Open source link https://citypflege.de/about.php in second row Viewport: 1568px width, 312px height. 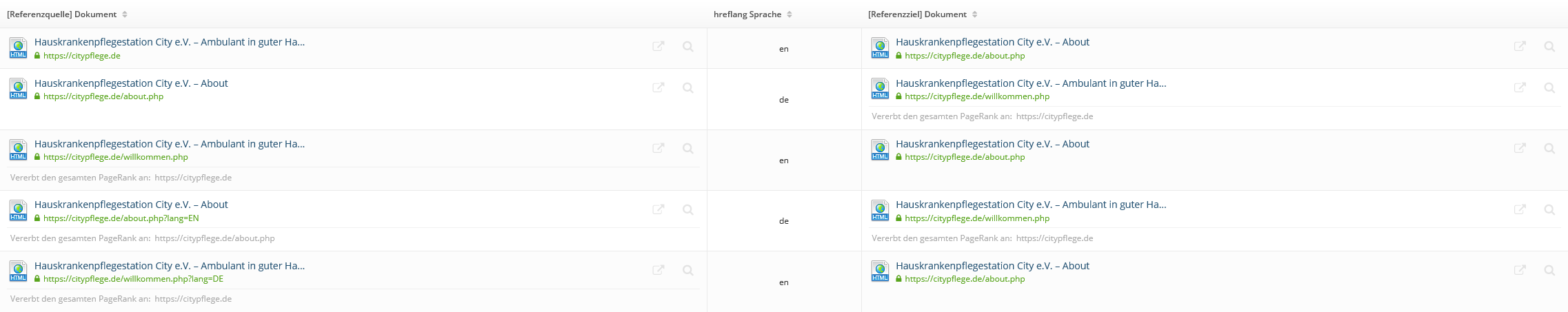pos(103,96)
